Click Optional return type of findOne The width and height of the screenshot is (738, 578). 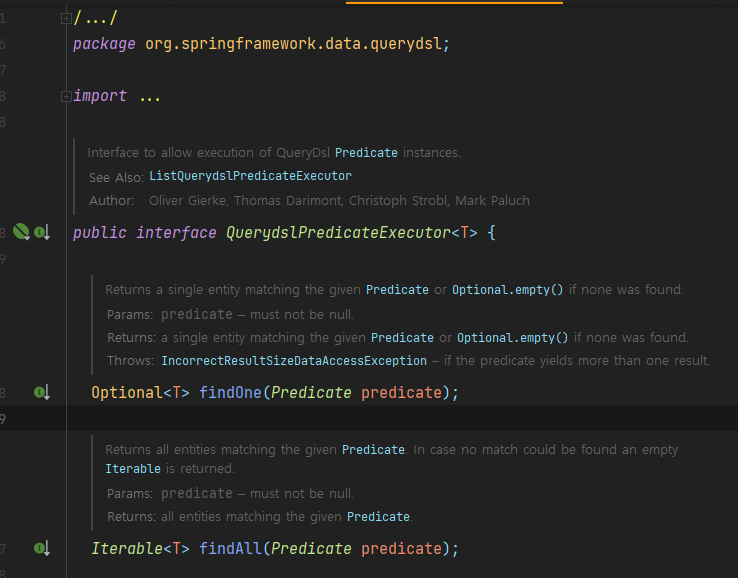click(x=127, y=393)
